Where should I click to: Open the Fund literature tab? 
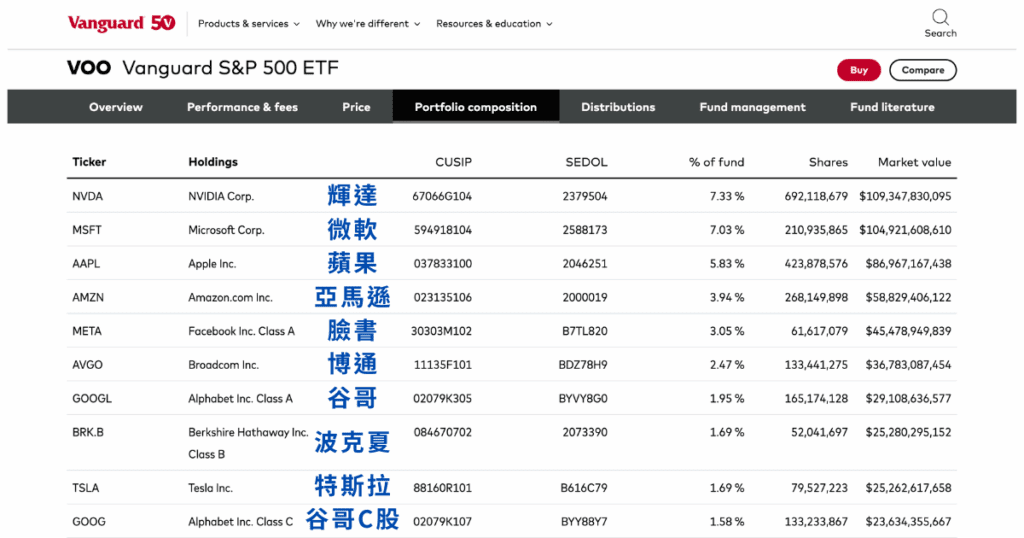[x=892, y=107]
